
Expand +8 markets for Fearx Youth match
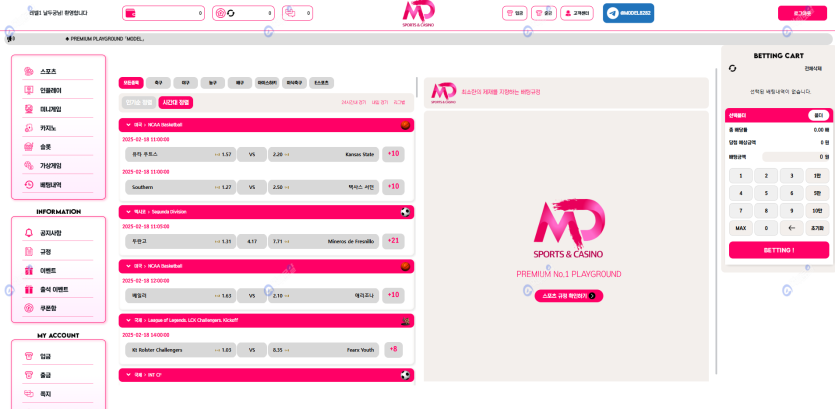[394, 350]
